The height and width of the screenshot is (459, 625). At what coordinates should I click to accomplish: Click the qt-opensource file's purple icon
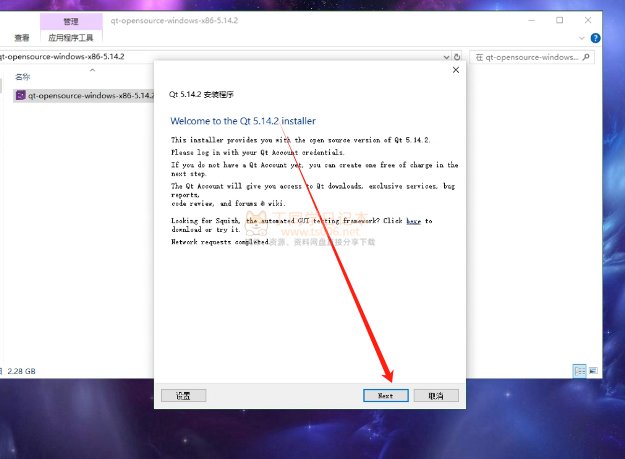tap(20, 95)
